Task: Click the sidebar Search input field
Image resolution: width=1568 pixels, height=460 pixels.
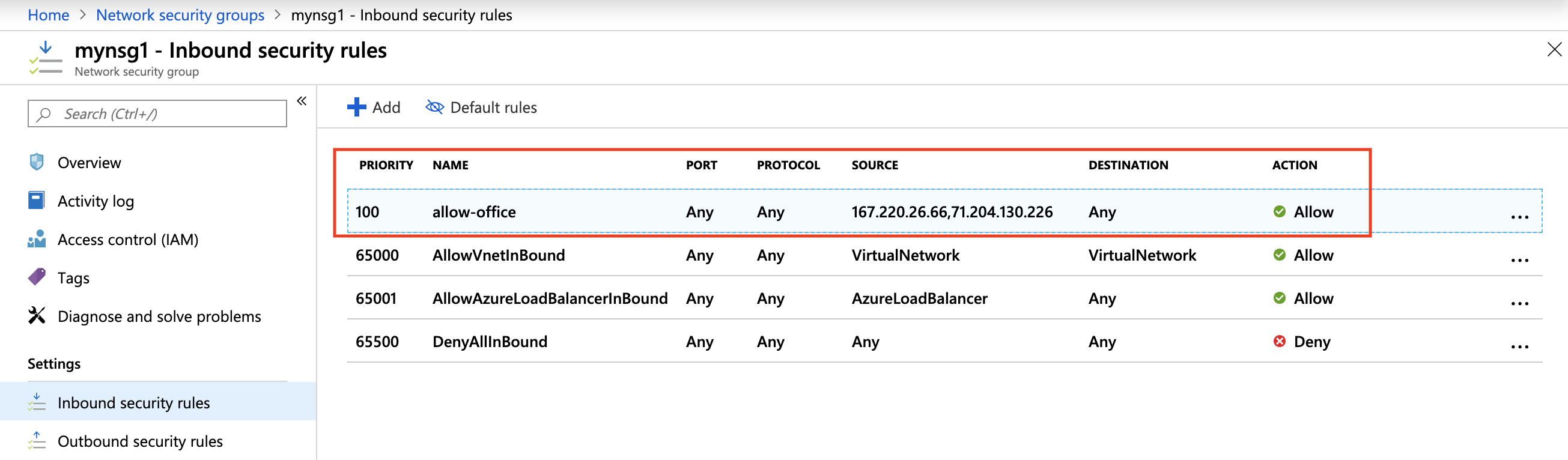Action: tap(157, 113)
